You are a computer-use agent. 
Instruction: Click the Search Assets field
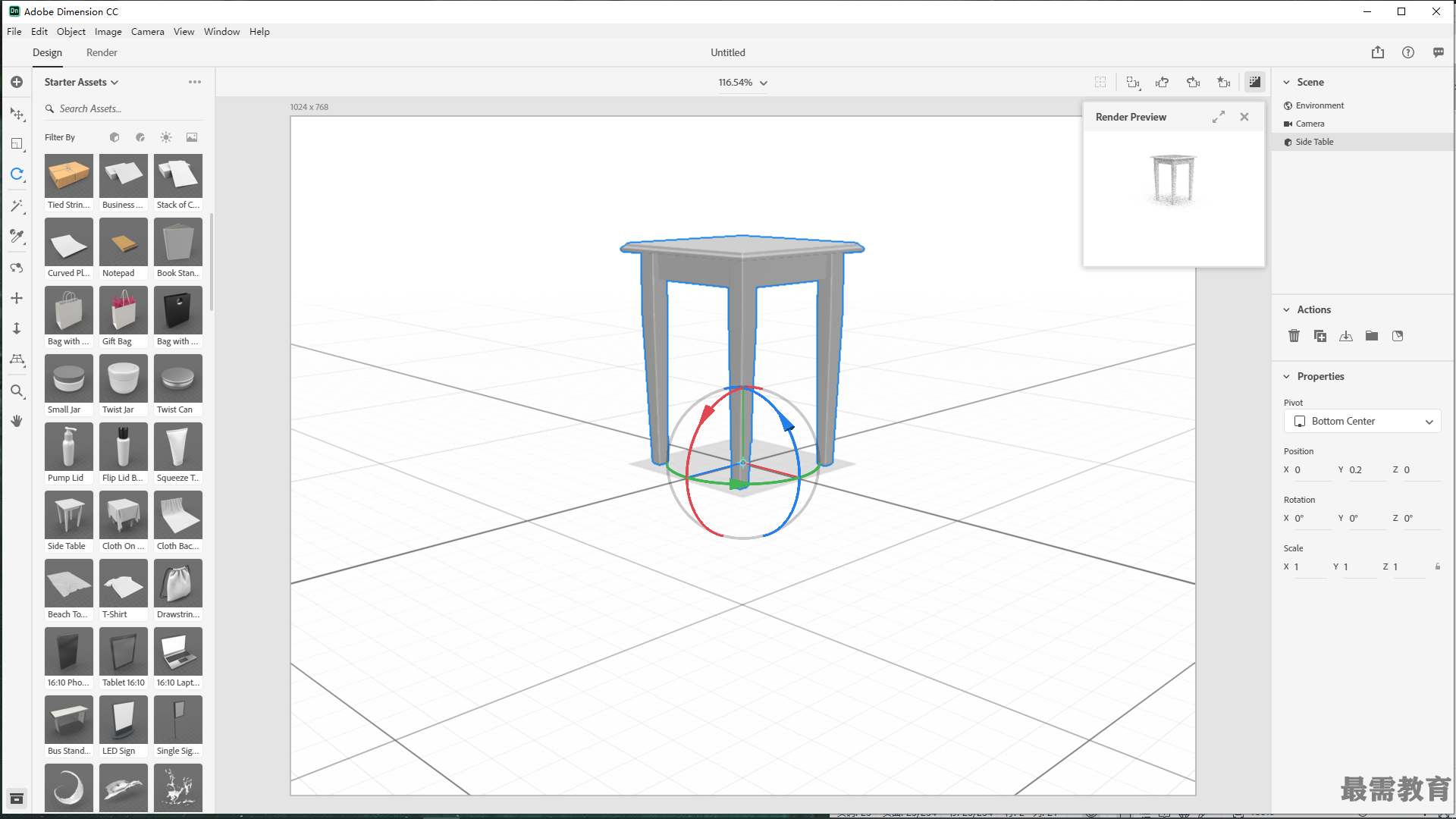click(124, 108)
